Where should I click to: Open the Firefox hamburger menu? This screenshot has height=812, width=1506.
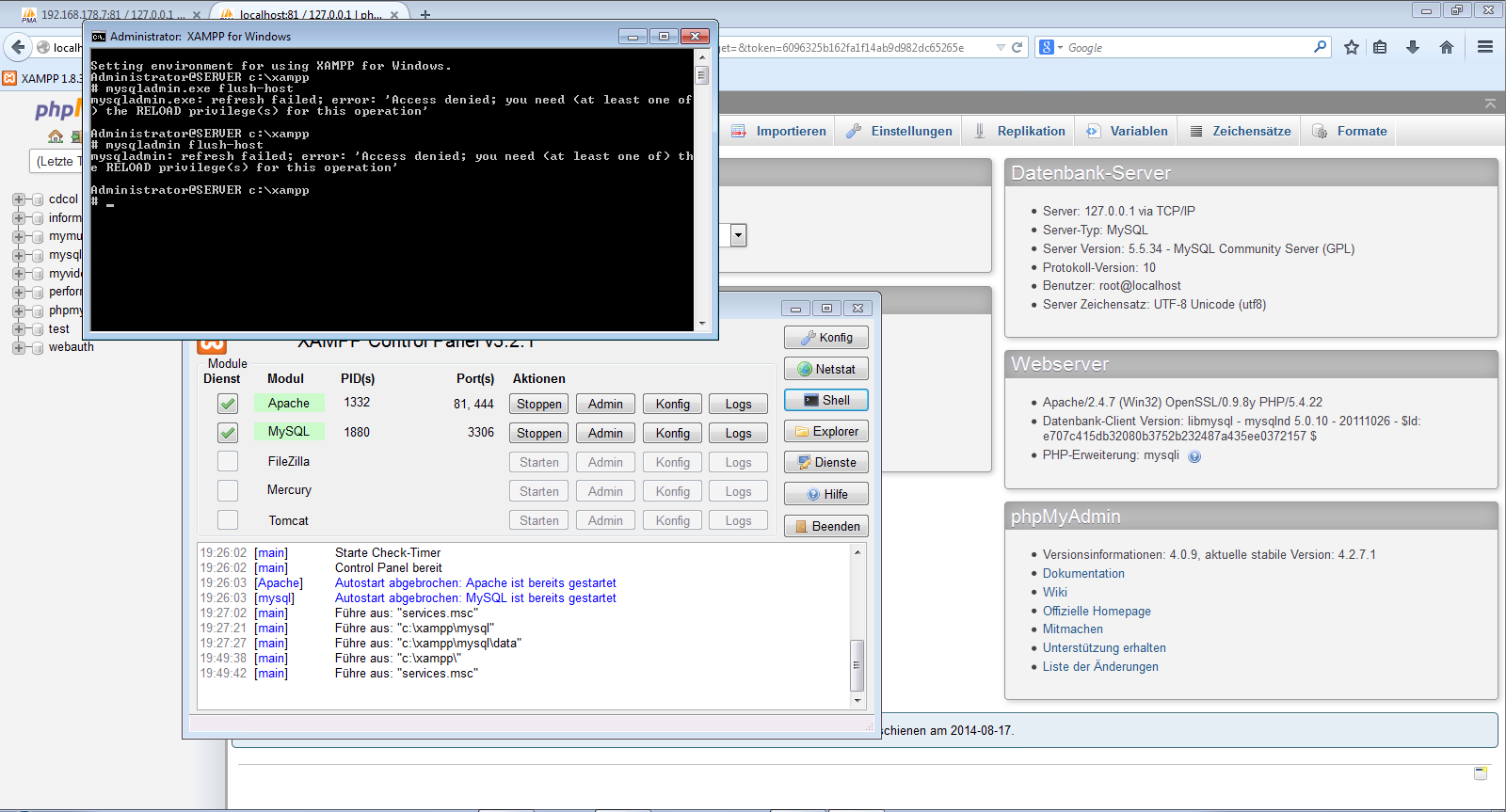[x=1485, y=47]
